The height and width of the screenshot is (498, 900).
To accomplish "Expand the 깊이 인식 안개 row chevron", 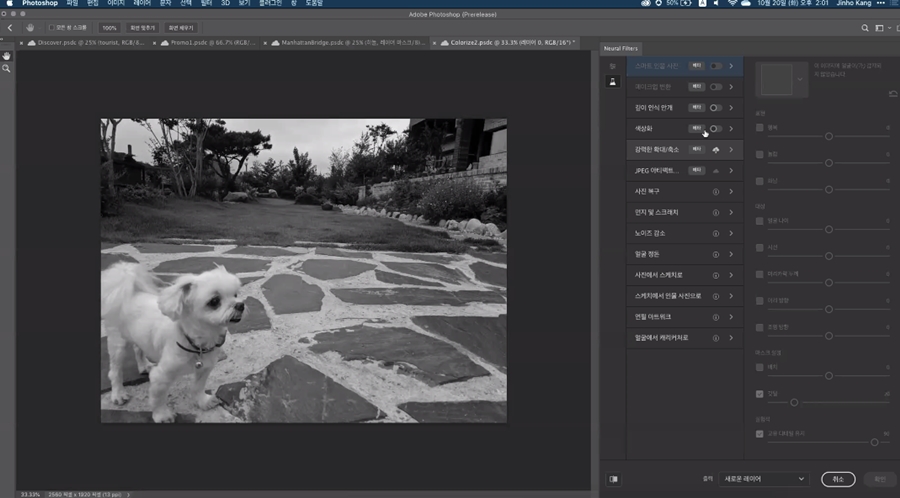I will point(731,108).
